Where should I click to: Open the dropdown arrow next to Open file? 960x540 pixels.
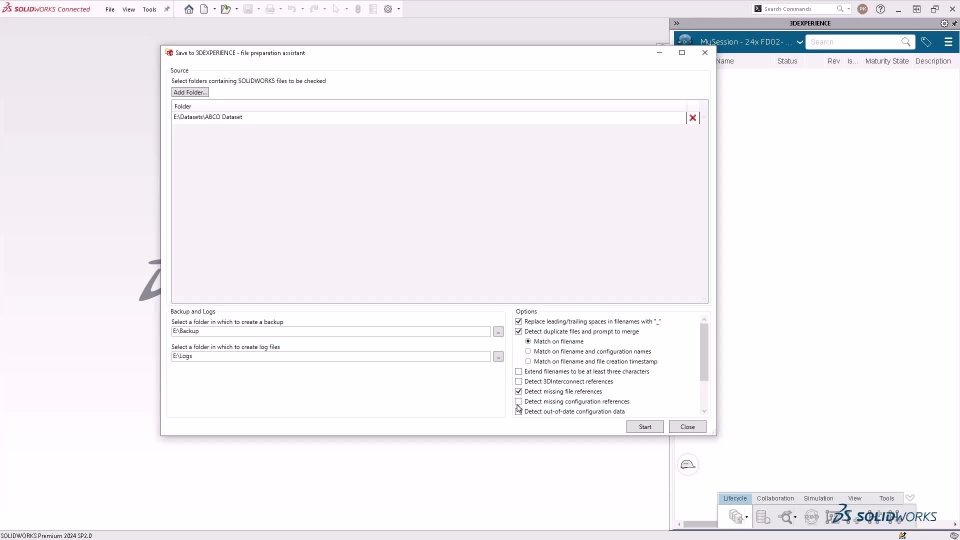coord(236,9)
